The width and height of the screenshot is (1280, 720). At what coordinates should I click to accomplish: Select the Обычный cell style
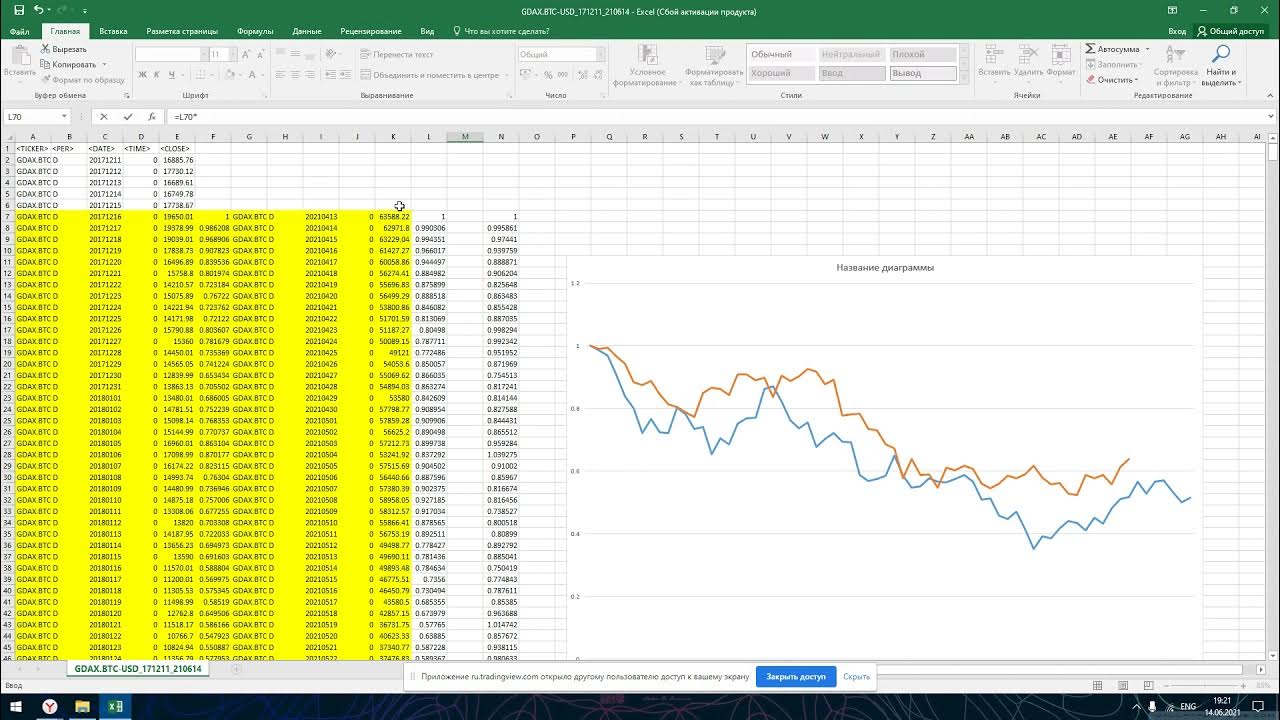(781, 55)
